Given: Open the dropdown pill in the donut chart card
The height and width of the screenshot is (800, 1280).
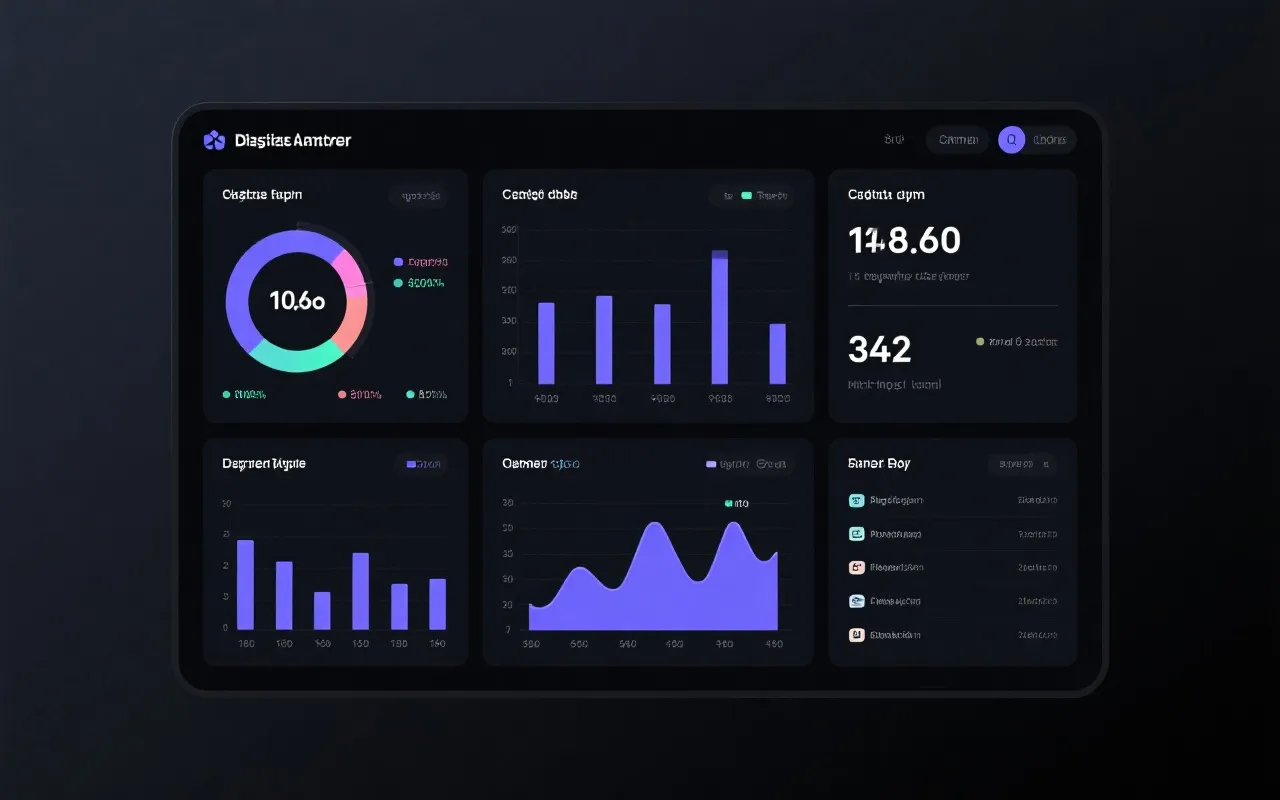Looking at the screenshot, I should coord(420,196).
